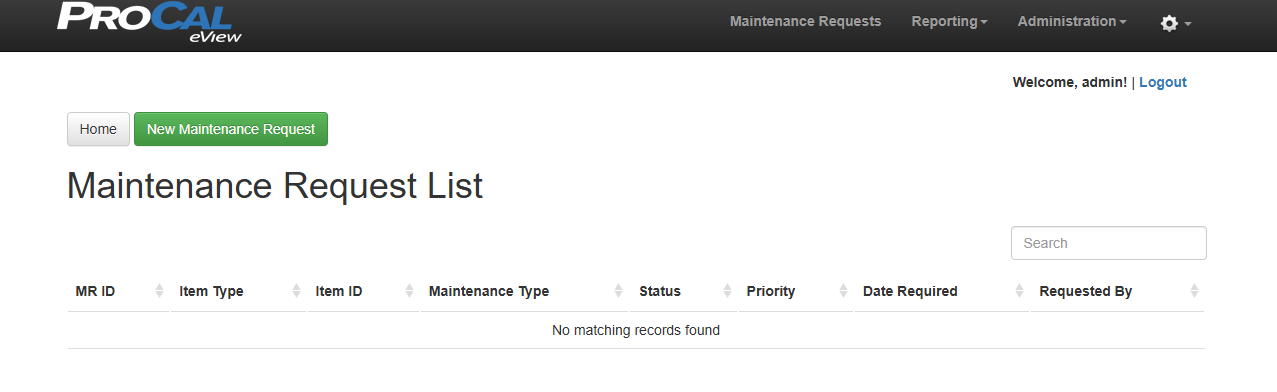
Task: Sort by Item Type column arrows
Action: [296, 291]
